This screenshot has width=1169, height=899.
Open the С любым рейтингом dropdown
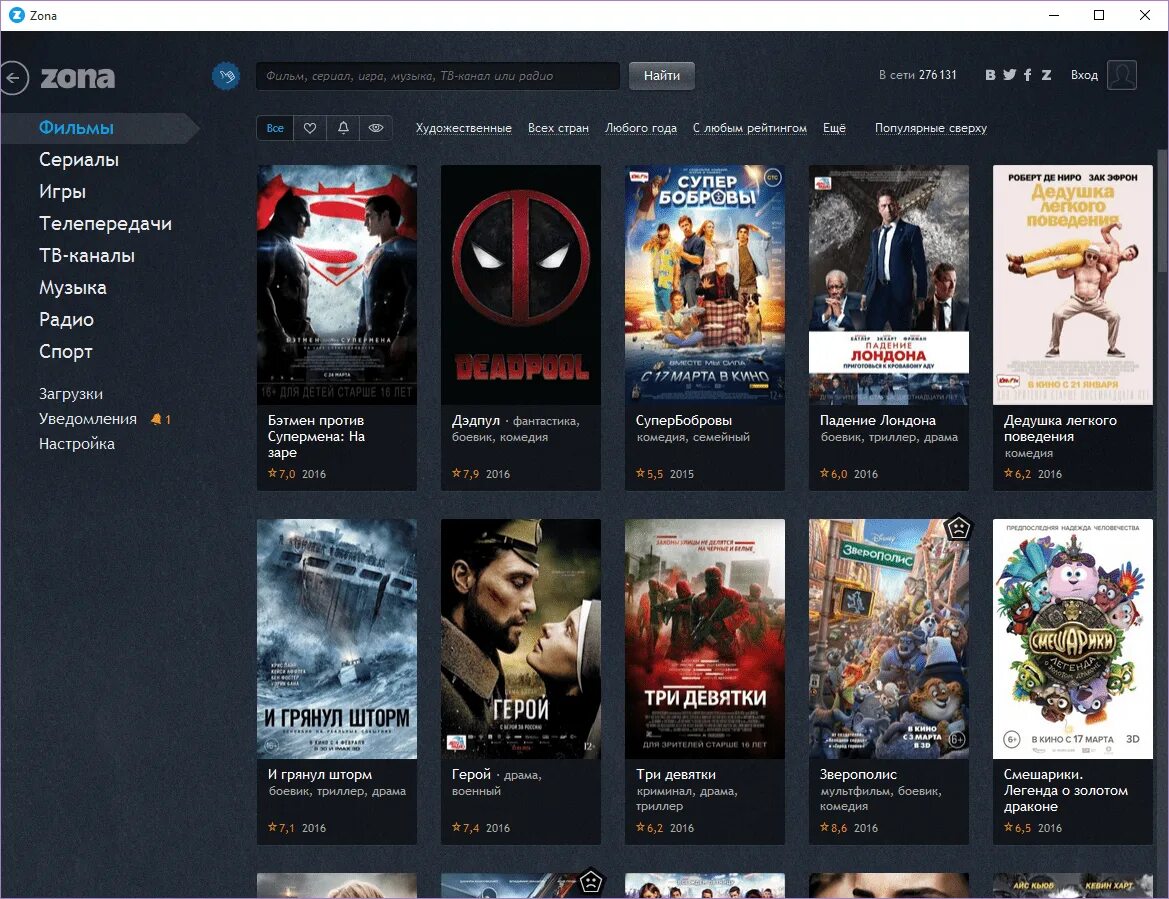pos(750,128)
